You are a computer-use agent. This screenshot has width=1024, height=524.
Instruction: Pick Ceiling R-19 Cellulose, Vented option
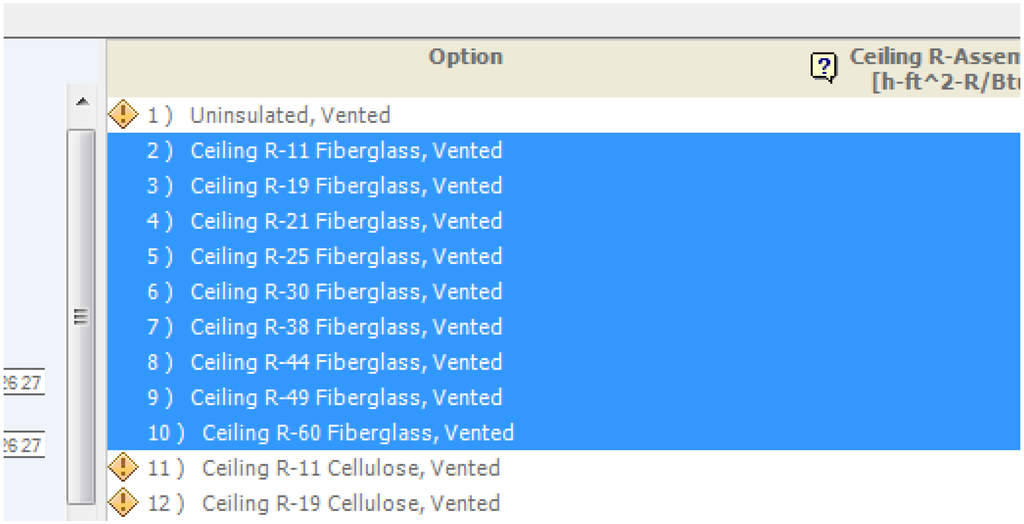(350, 503)
